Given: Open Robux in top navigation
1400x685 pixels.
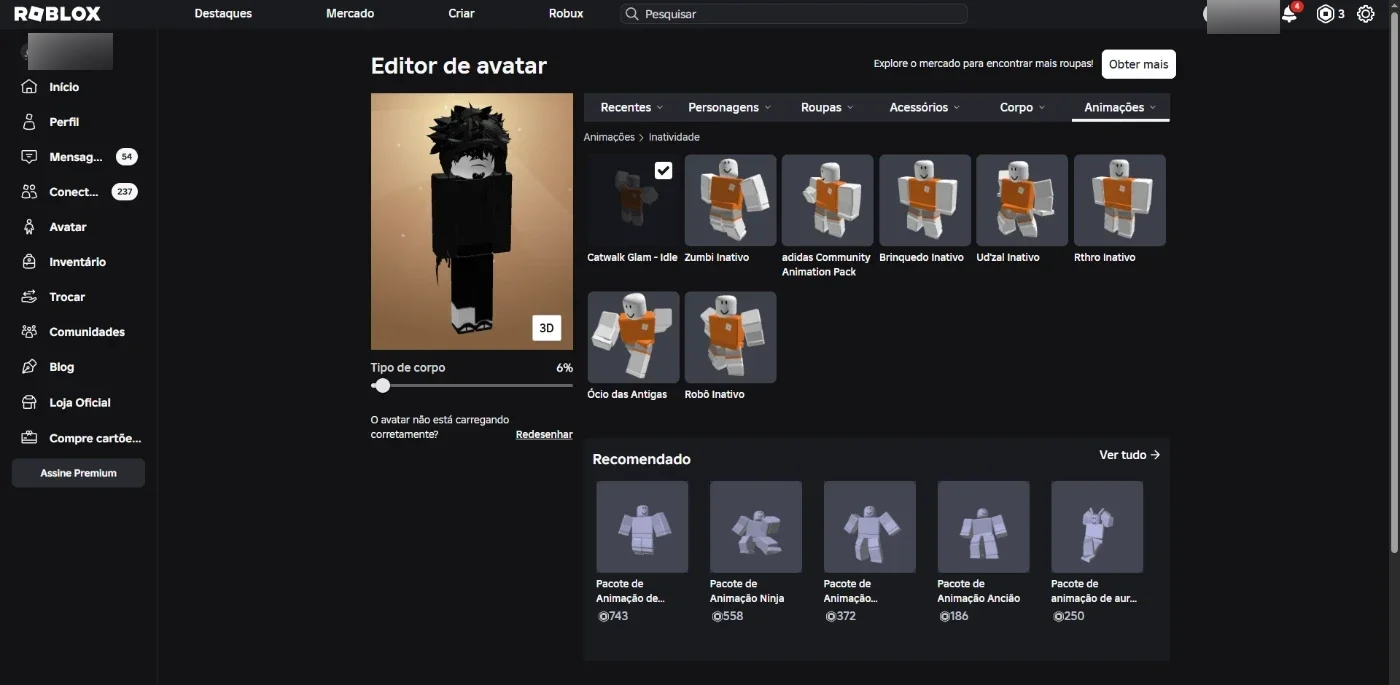Looking at the screenshot, I should [x=566, y=14].
